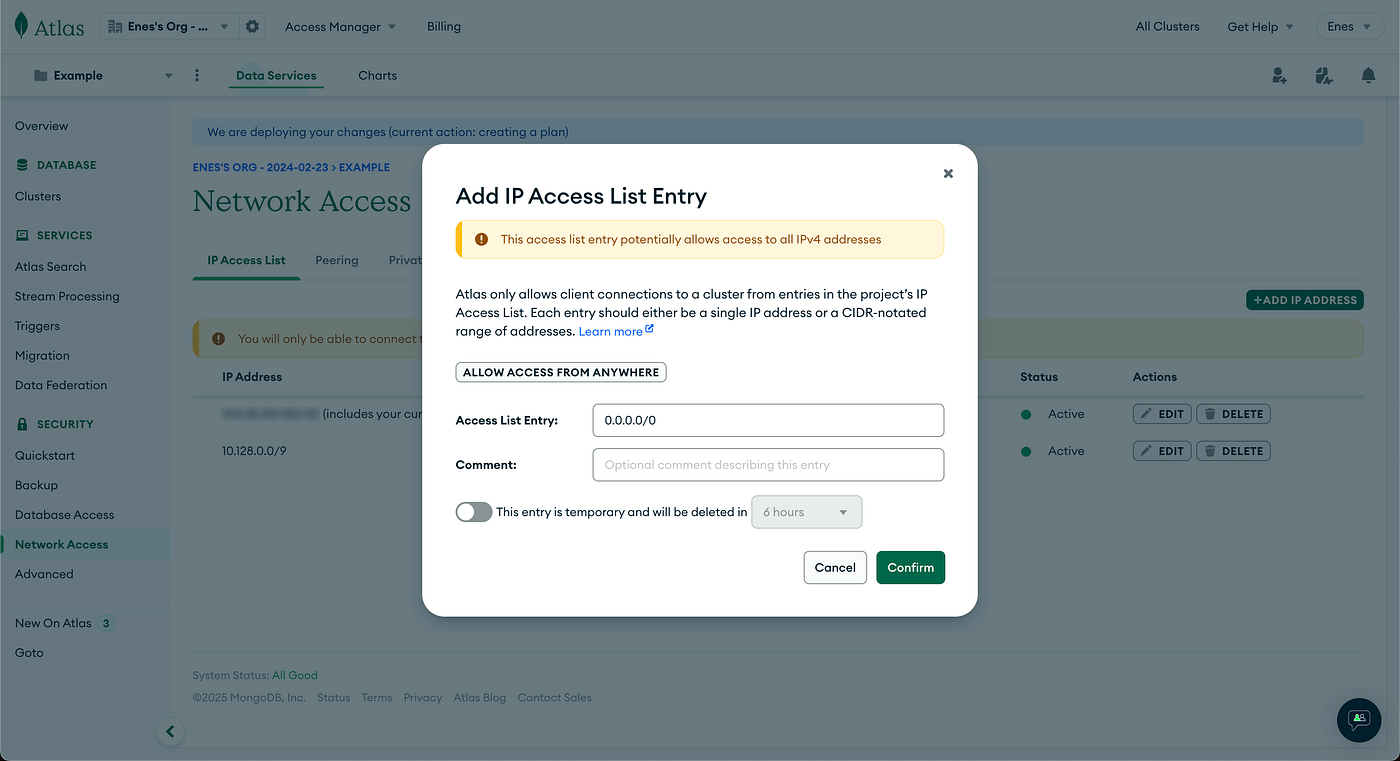Close the Add IP Access List dialog
This screenshot has height=761, width=1400.
pyautogui.click(x=948, y=173)
